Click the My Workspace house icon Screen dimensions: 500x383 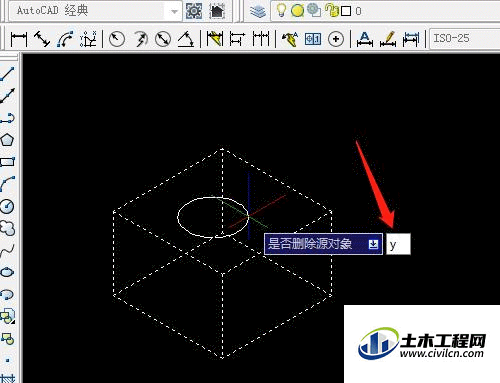(217, 11)
